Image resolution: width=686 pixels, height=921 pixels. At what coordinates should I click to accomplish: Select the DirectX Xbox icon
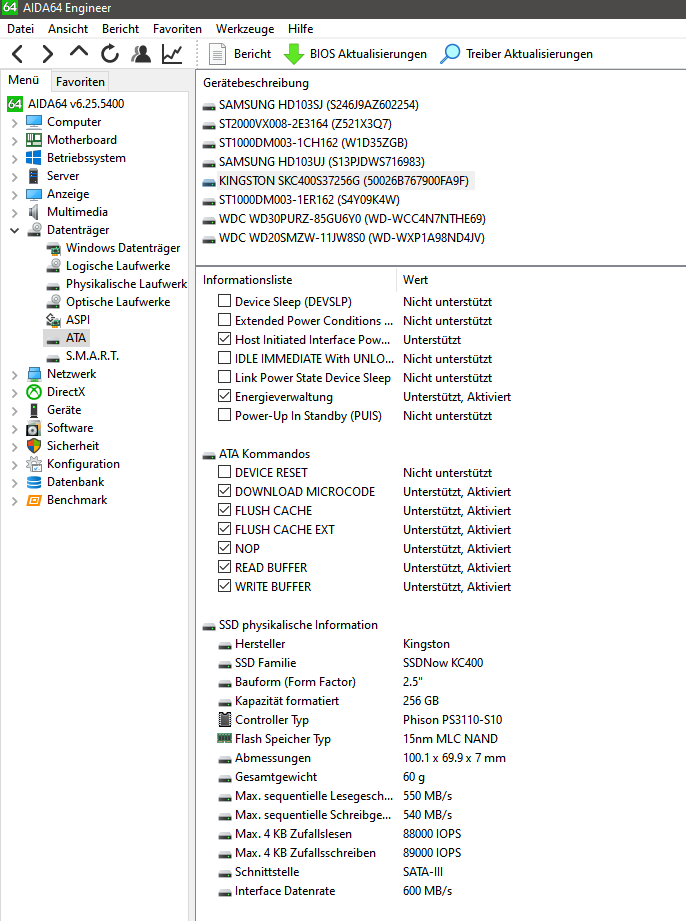tap(34, 392)
